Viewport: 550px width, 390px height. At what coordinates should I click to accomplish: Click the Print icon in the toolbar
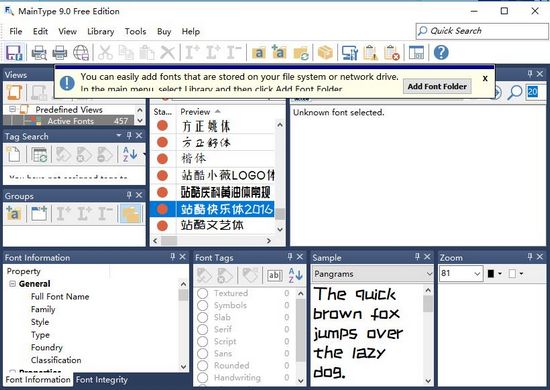(60, 53)
